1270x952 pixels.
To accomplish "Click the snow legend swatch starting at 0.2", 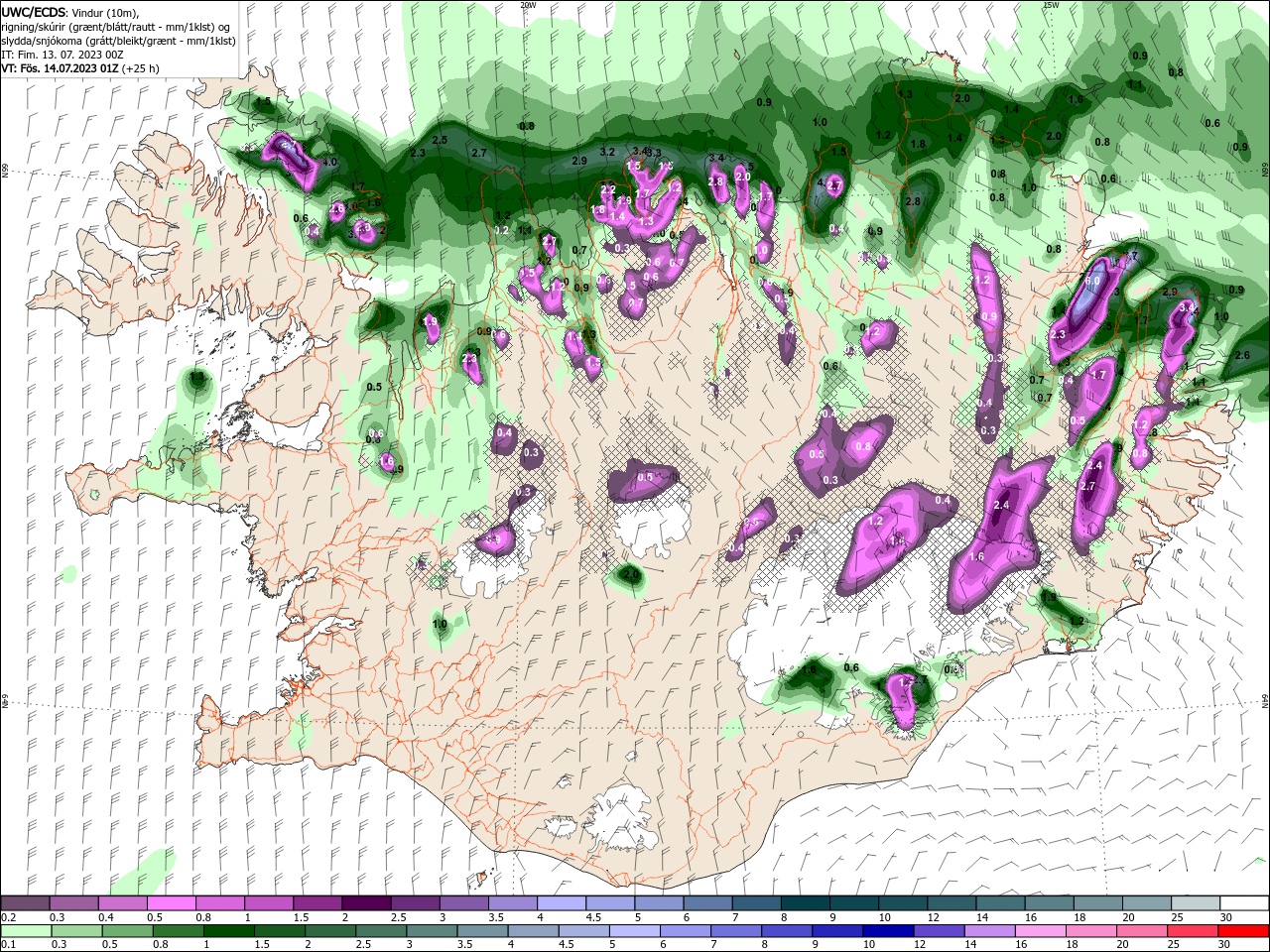I will click(25, 903).
